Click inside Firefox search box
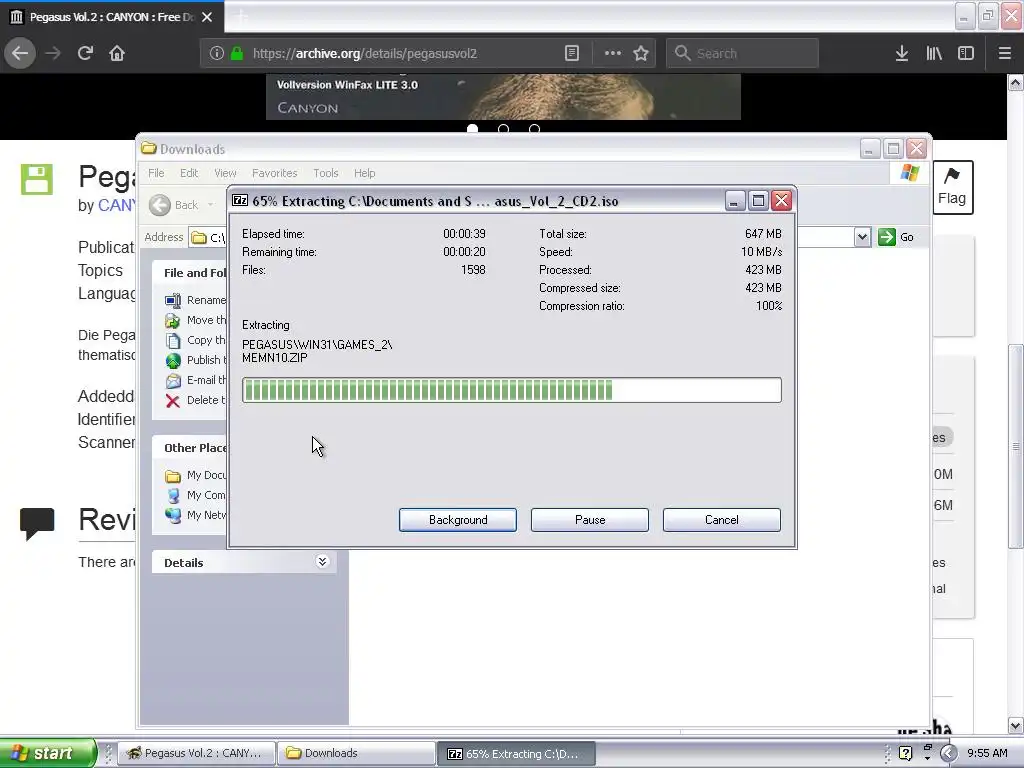 pos(743,54)
